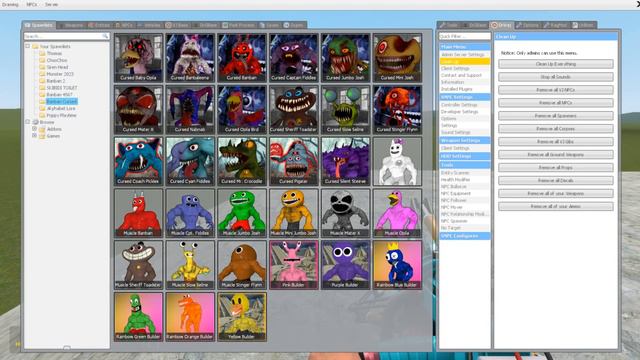The height and width of the screenshot is (360, 640).
Task: Collapse the Browse tree node
Action: pos(28,122)
